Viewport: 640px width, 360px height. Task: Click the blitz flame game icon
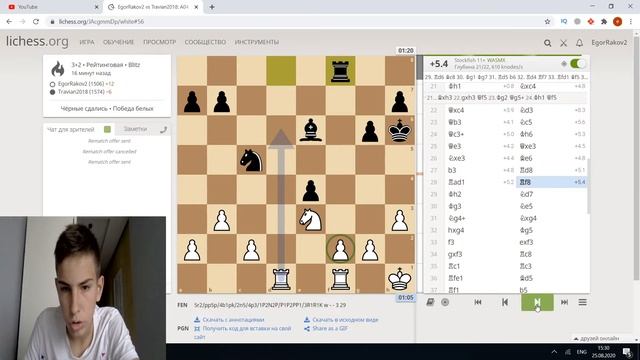pos(58,69)
